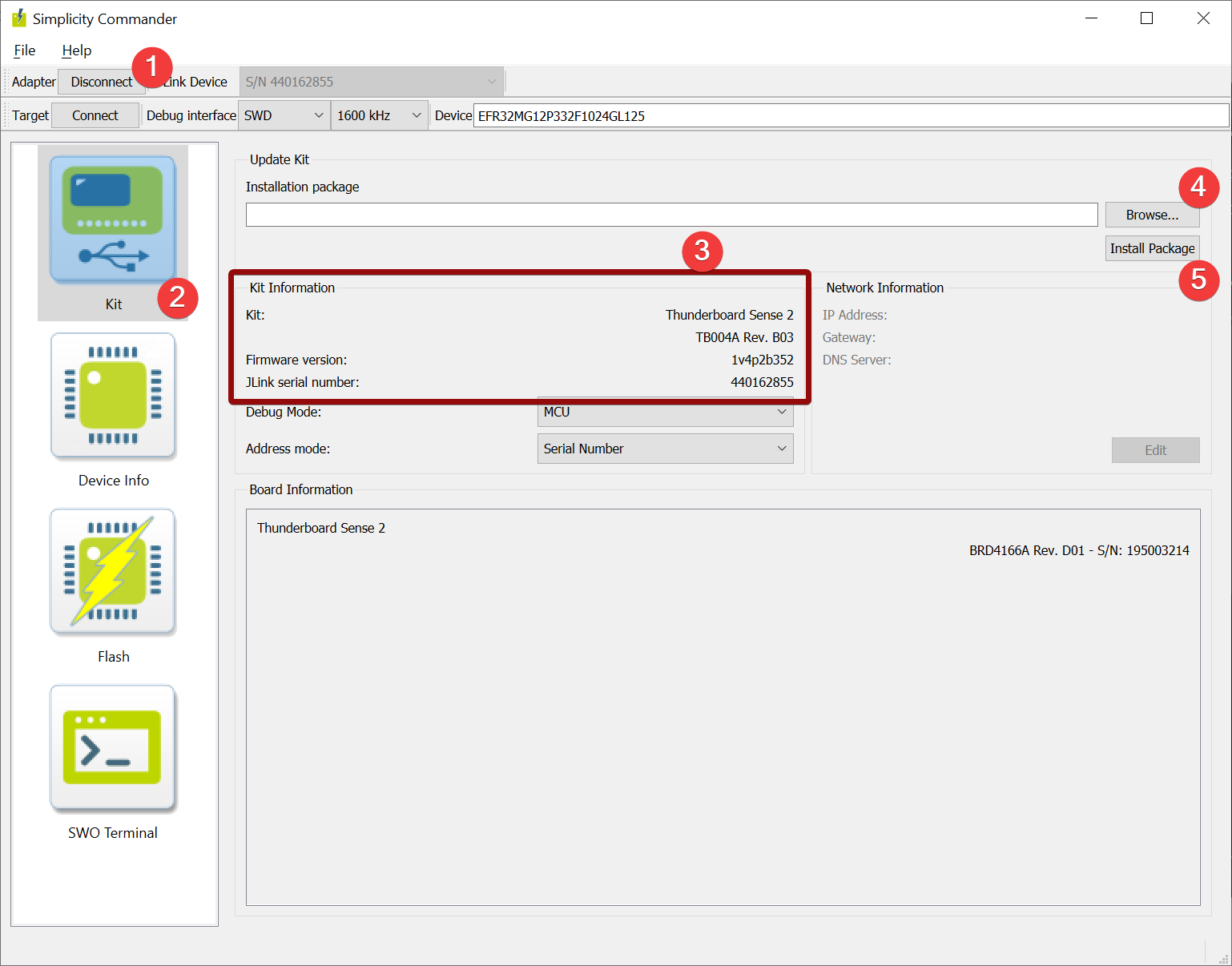Click the TB004A Rev. B03 text

pyautogui.click(x=744, y=337)
